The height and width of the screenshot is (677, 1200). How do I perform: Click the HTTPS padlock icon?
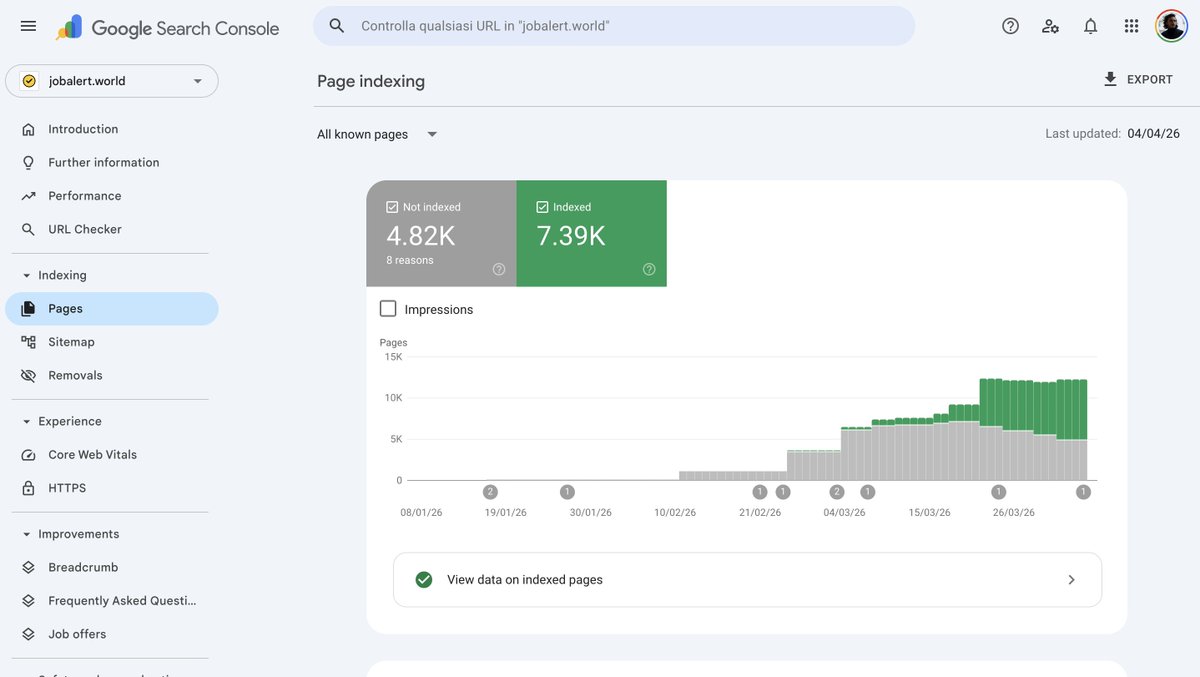28,488
